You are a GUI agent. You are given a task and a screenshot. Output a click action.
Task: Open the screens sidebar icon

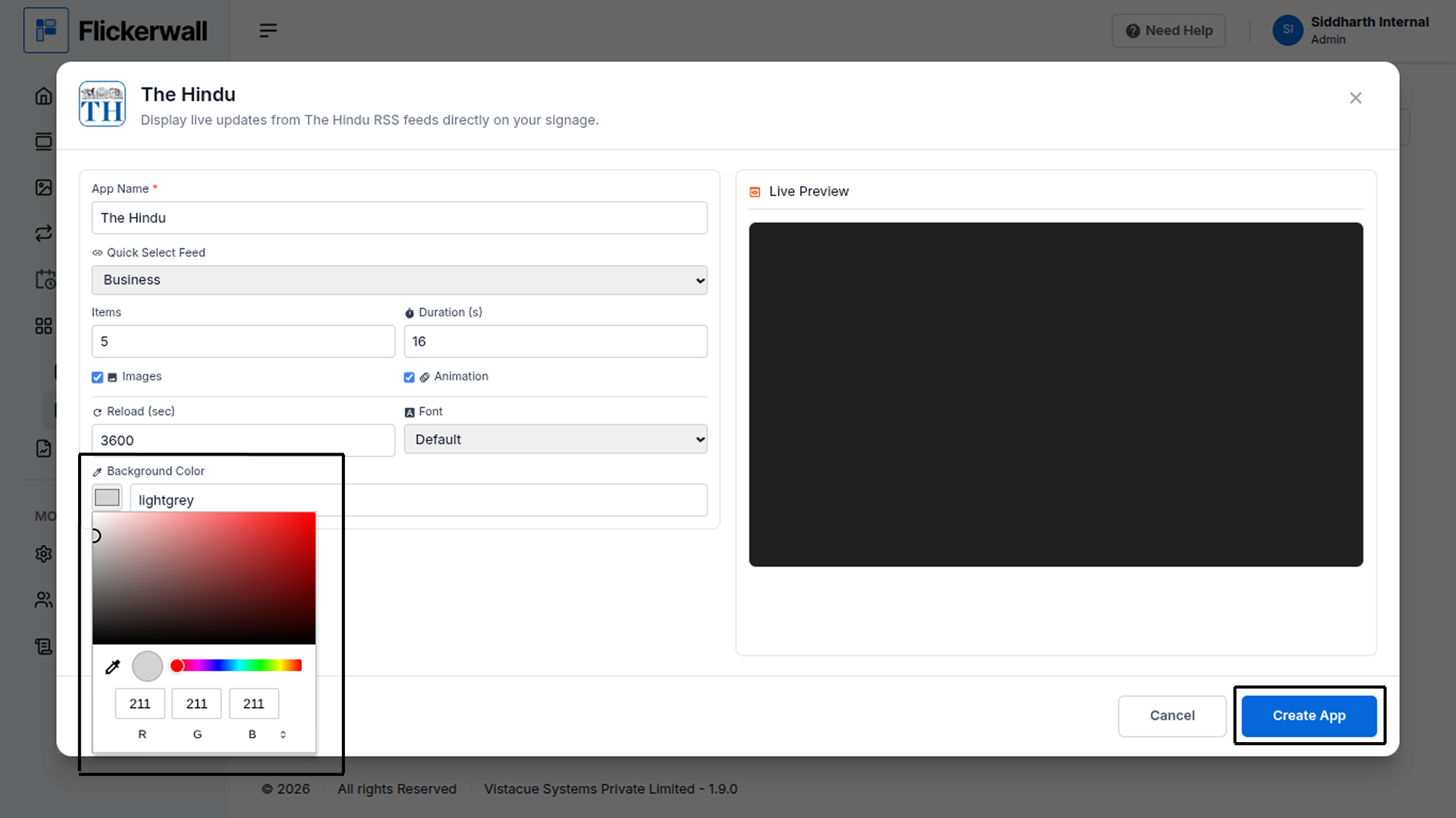(44, 142)
